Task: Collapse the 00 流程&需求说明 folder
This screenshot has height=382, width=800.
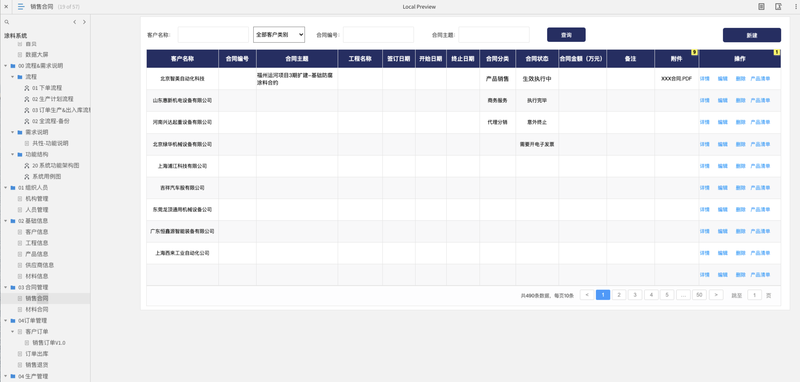Action: pos(6,66)
